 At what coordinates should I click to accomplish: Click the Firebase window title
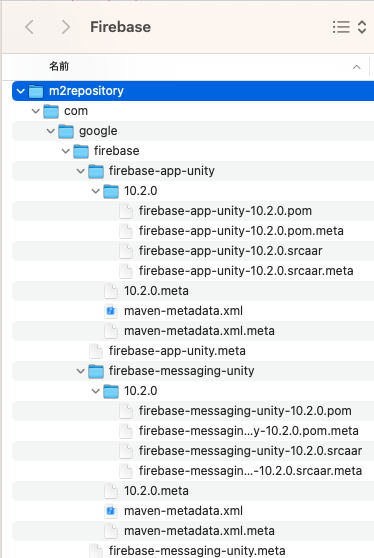tap(120, 27)
